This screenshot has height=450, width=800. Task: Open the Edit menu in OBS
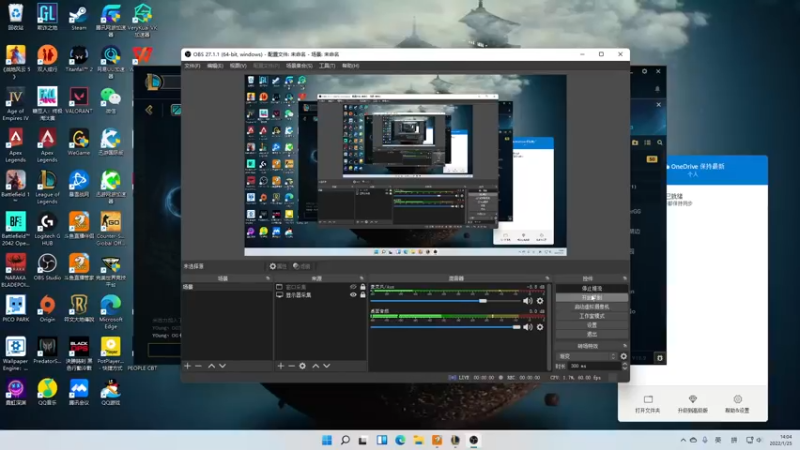pos(215,66)
